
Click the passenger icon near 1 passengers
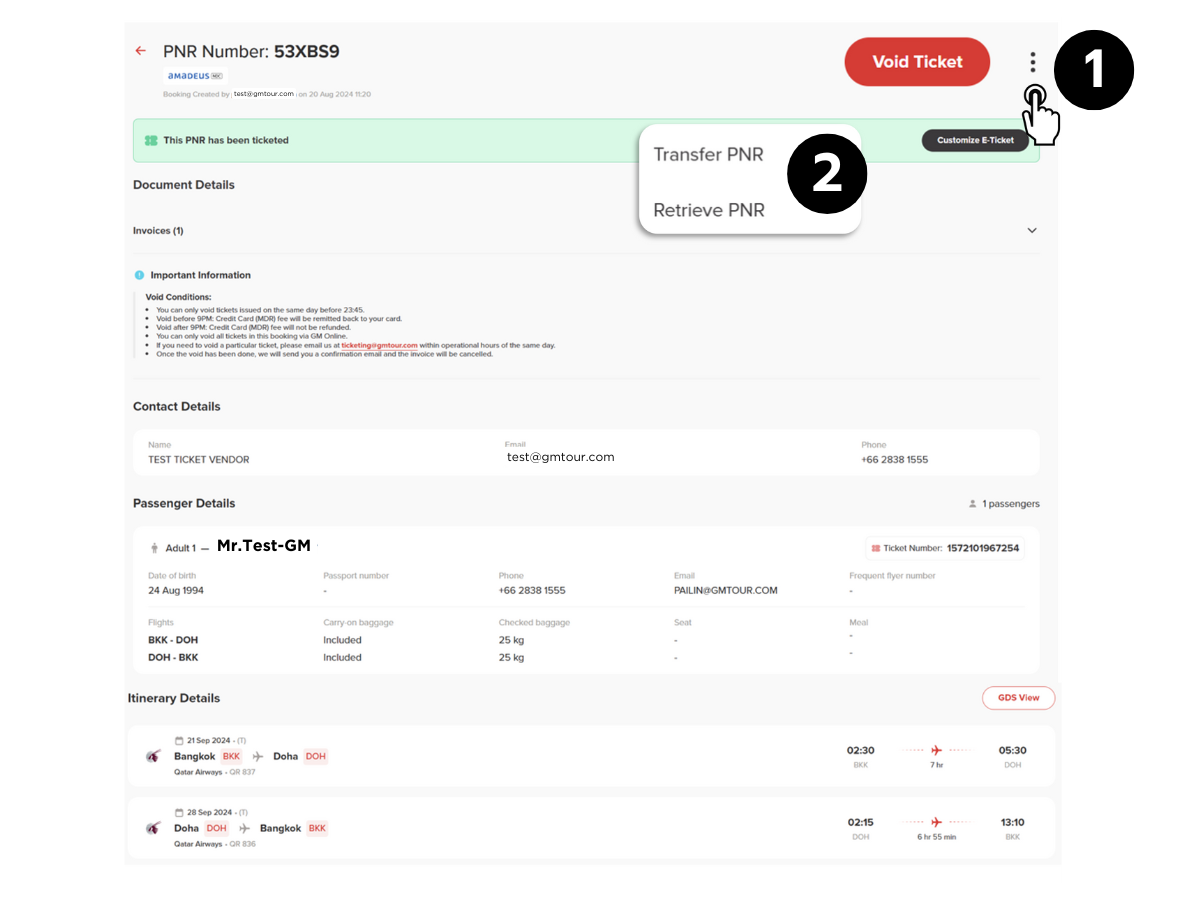tap(973, 504)
